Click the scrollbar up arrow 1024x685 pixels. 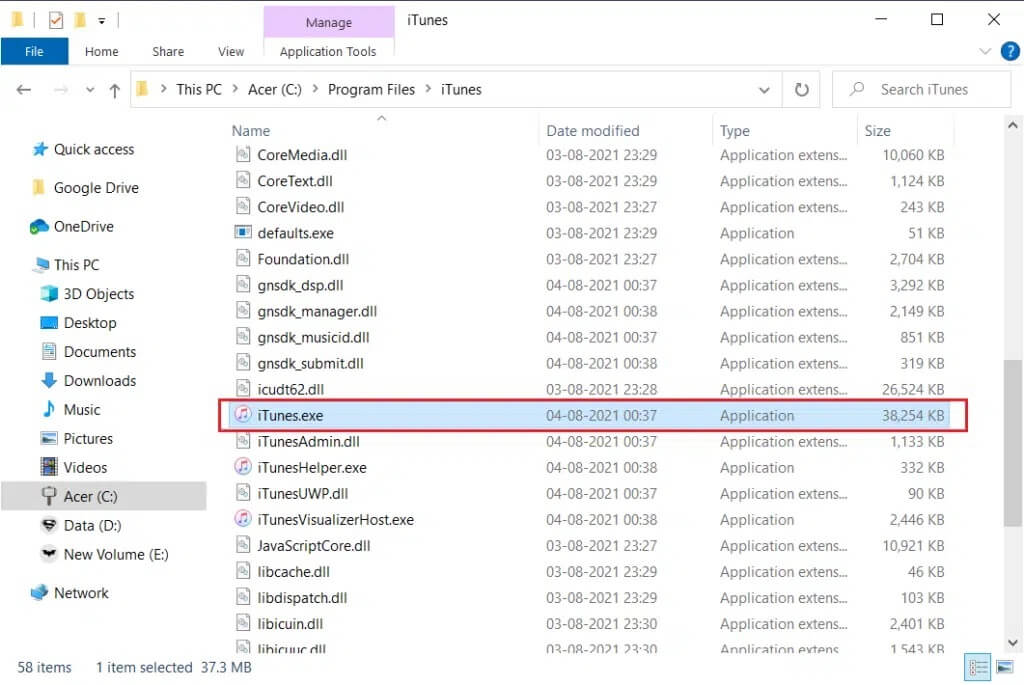click(x=1012, y=125)
